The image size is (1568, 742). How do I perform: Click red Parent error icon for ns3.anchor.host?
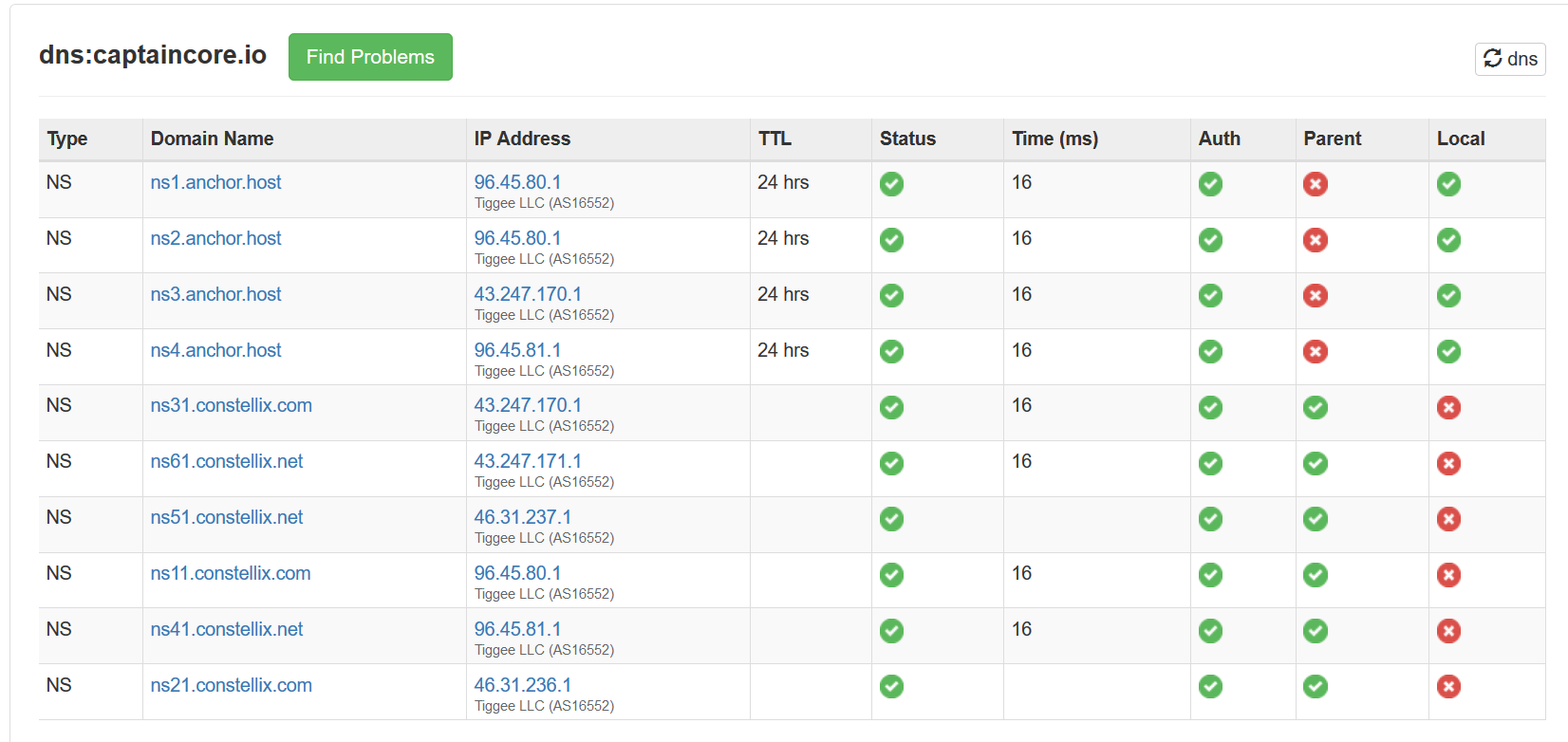click(1315, 296)
